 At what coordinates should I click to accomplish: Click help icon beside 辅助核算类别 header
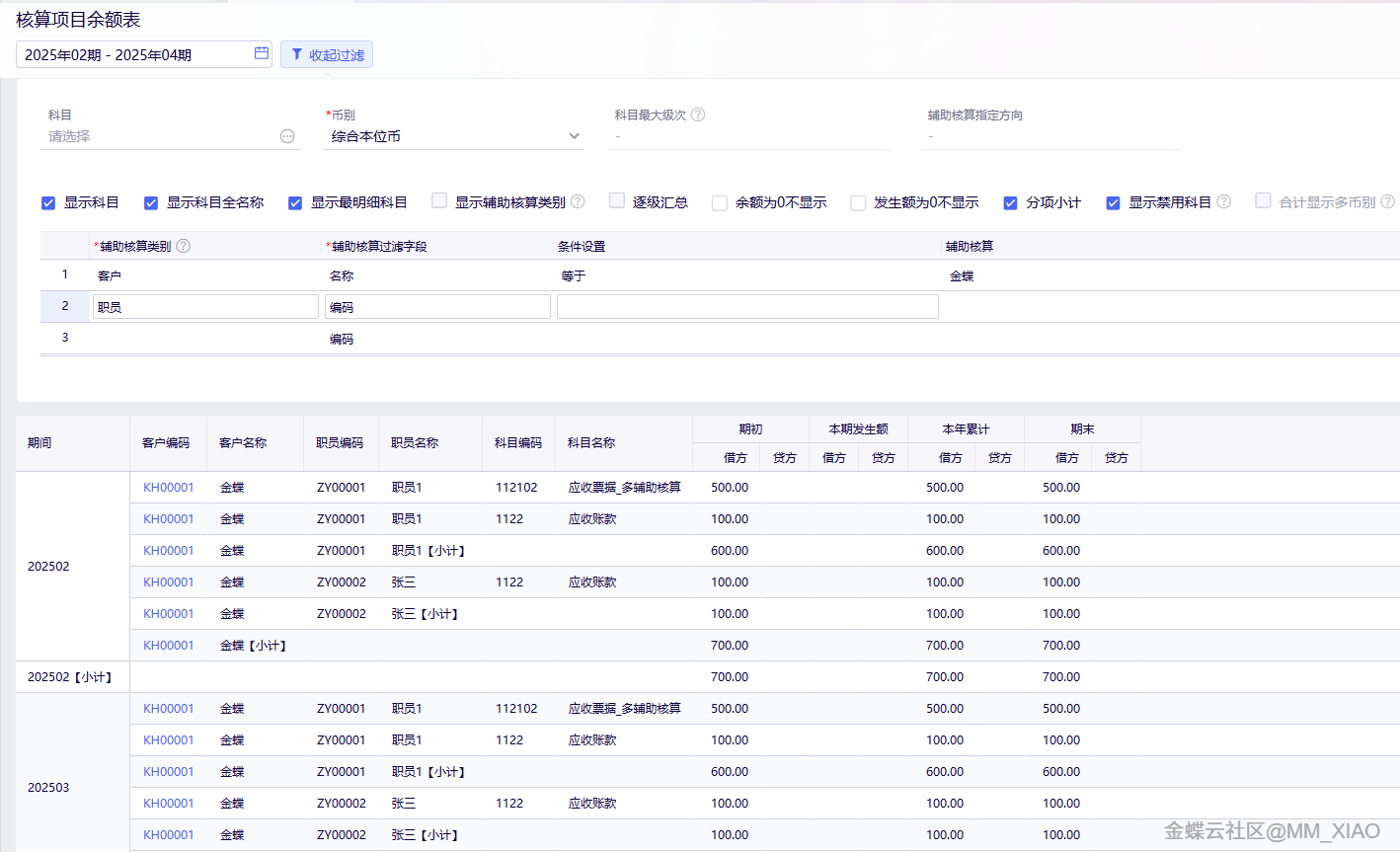(x=183, y=246)
